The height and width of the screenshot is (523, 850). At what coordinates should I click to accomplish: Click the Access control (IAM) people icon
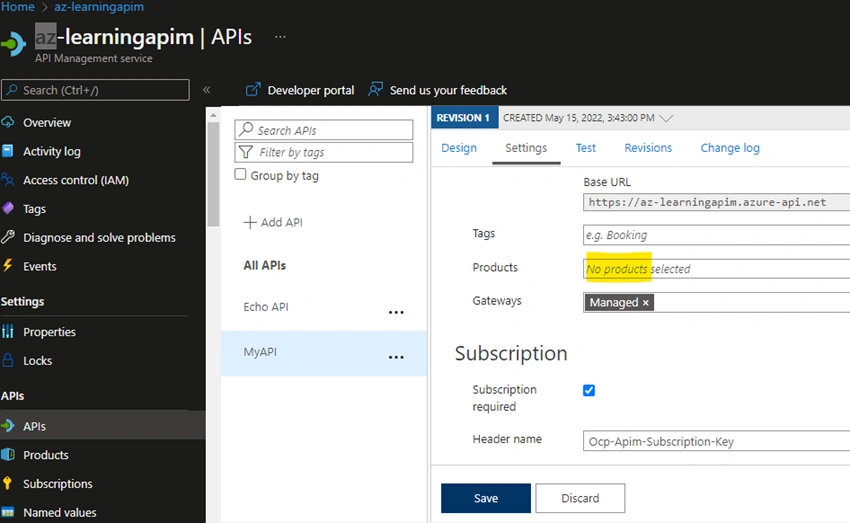pos(7,179)
